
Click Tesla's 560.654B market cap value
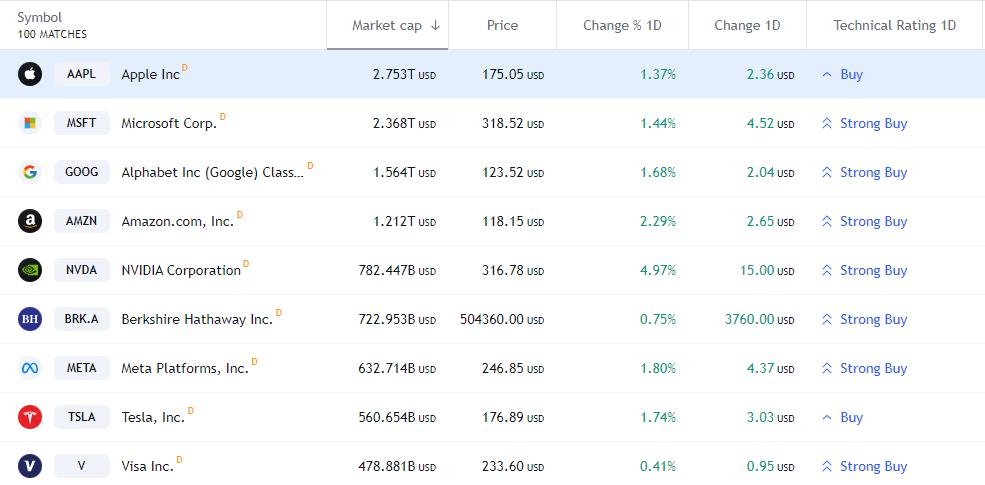(x=397, y=418)
